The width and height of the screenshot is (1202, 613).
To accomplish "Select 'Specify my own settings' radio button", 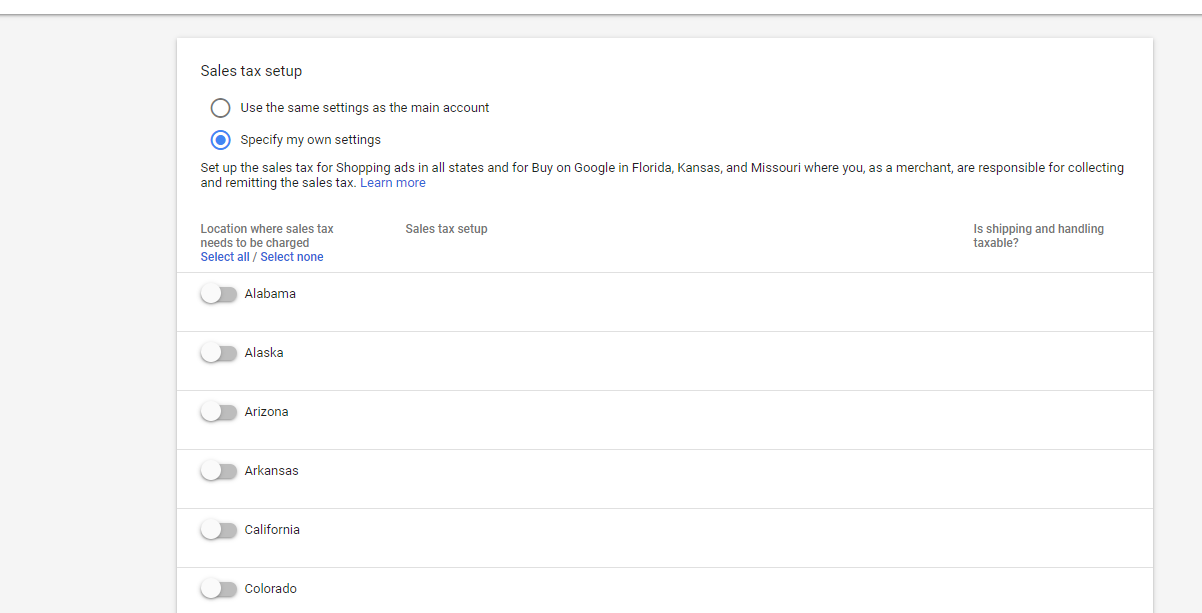I will [220, 140].
